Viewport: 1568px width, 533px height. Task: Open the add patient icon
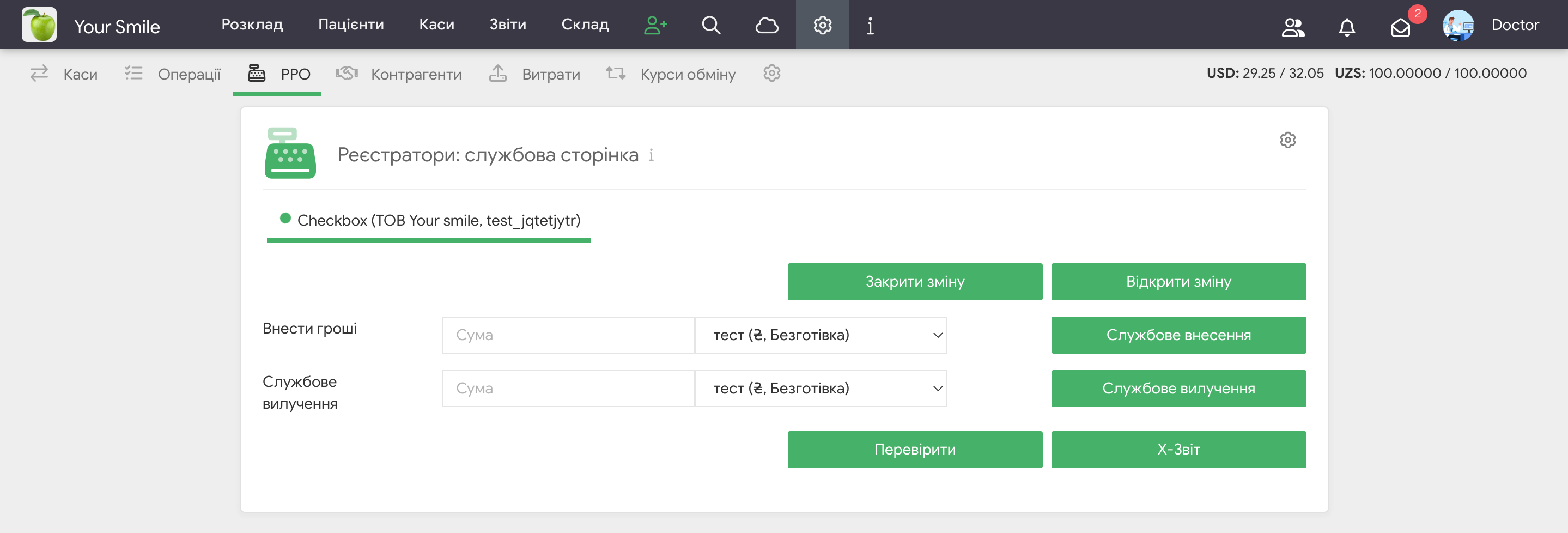(655, 25)
